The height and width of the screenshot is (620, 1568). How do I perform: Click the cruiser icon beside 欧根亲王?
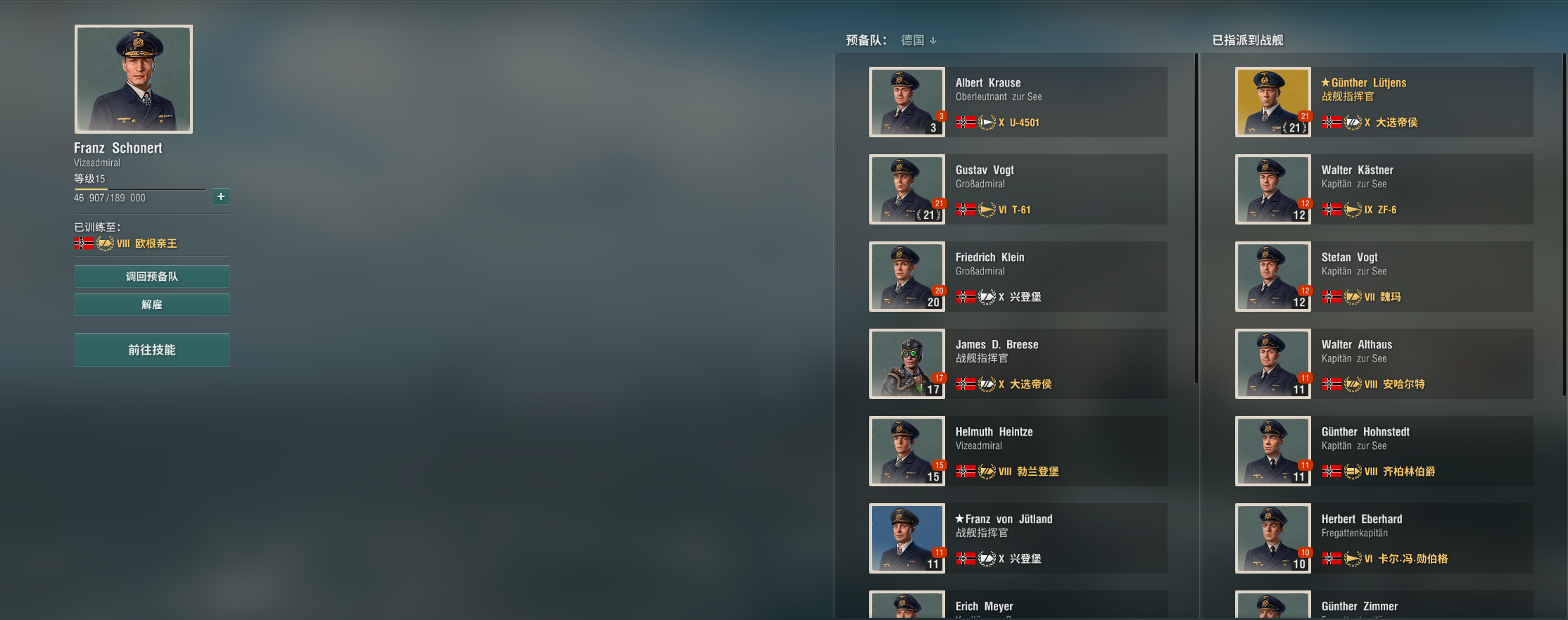[105, 243]
